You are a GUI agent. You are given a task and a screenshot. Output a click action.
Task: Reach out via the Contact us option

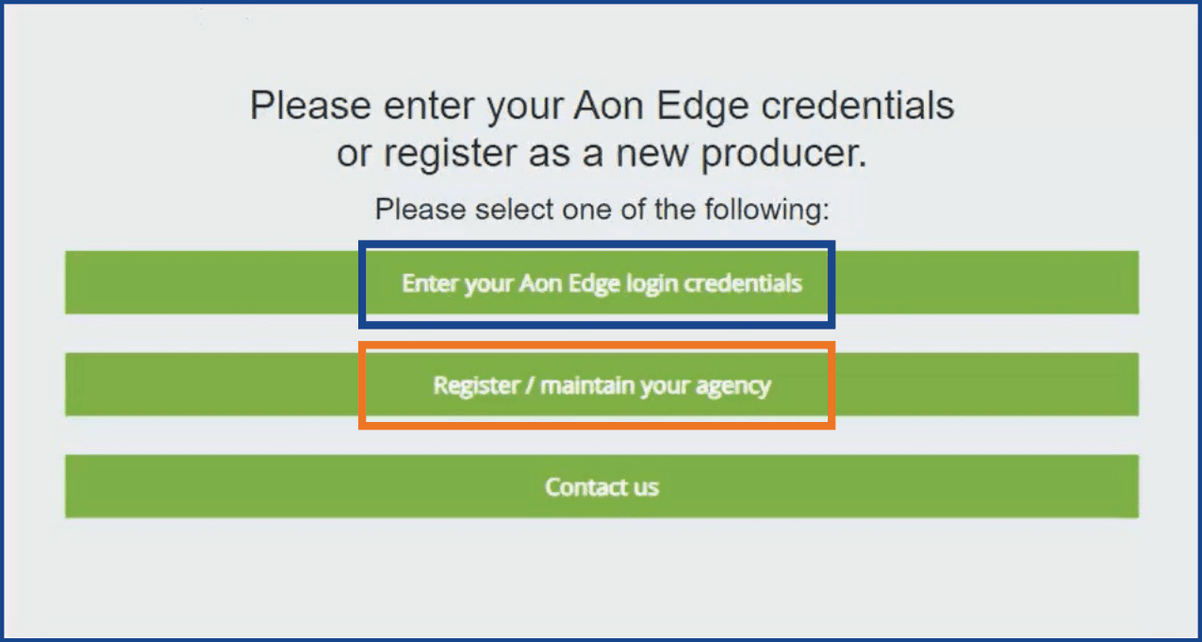[600, 487]
